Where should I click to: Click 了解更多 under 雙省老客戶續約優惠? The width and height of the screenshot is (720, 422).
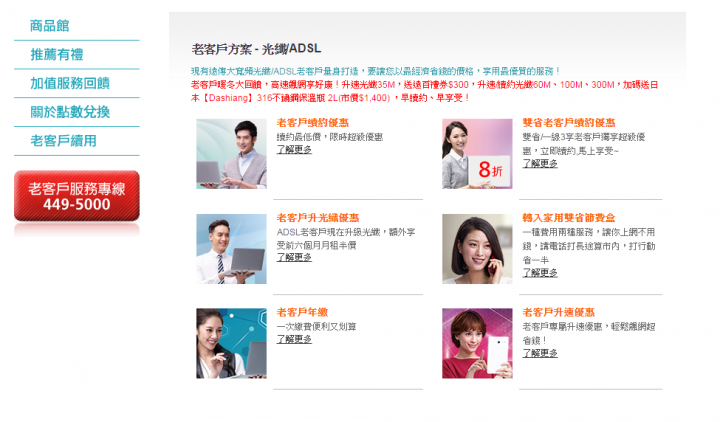[x=540, y=164]
